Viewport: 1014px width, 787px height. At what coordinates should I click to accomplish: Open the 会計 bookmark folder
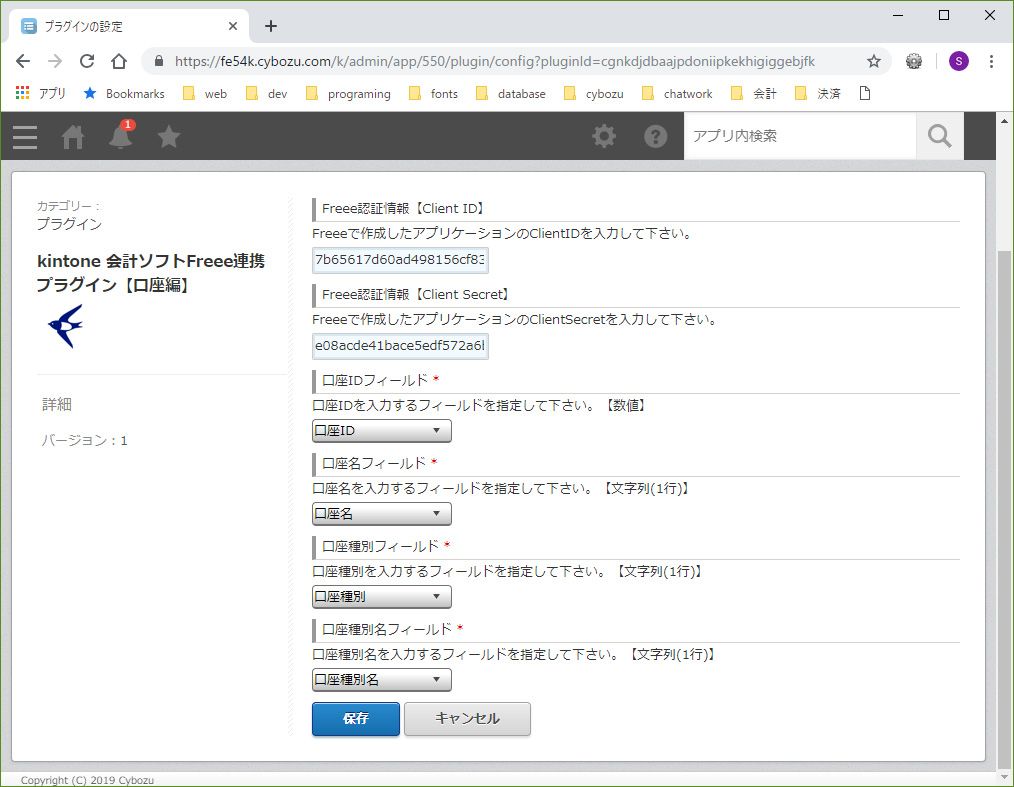coord(754,94)
